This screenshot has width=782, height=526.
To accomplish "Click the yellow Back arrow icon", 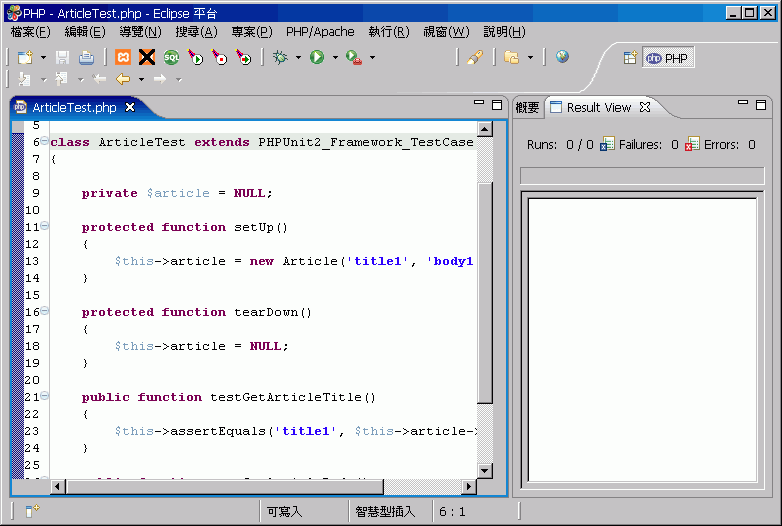I will click(x=123, y=79).
